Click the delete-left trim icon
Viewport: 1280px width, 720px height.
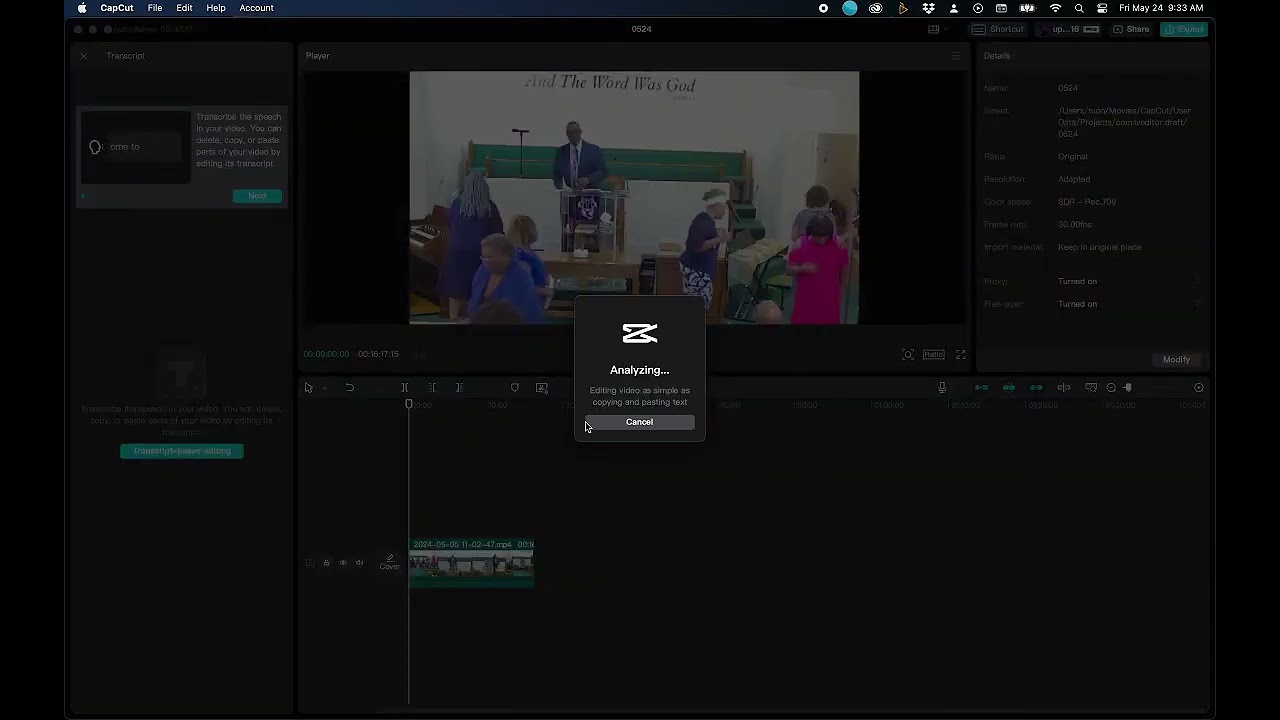coord(432,388)
